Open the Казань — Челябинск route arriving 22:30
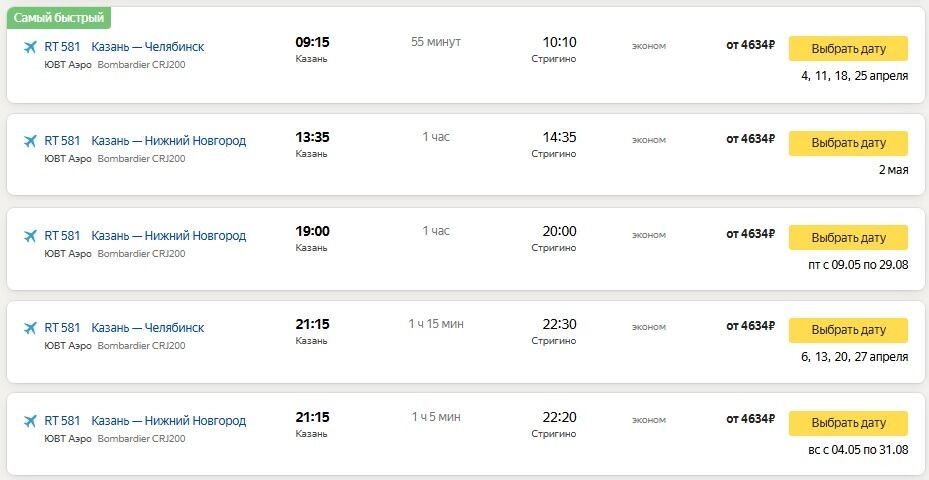929x480 pixels. 147,328
